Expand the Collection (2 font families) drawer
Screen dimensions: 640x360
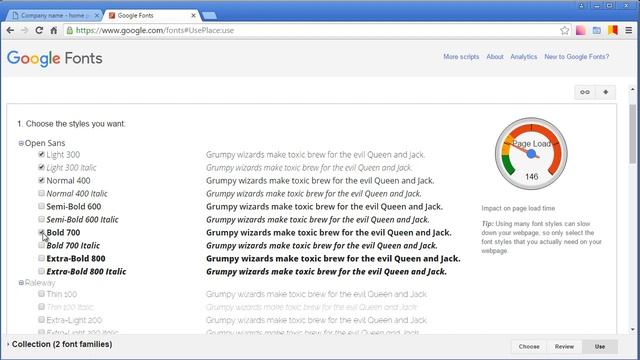pyautogui.click(x=60, y=344)
